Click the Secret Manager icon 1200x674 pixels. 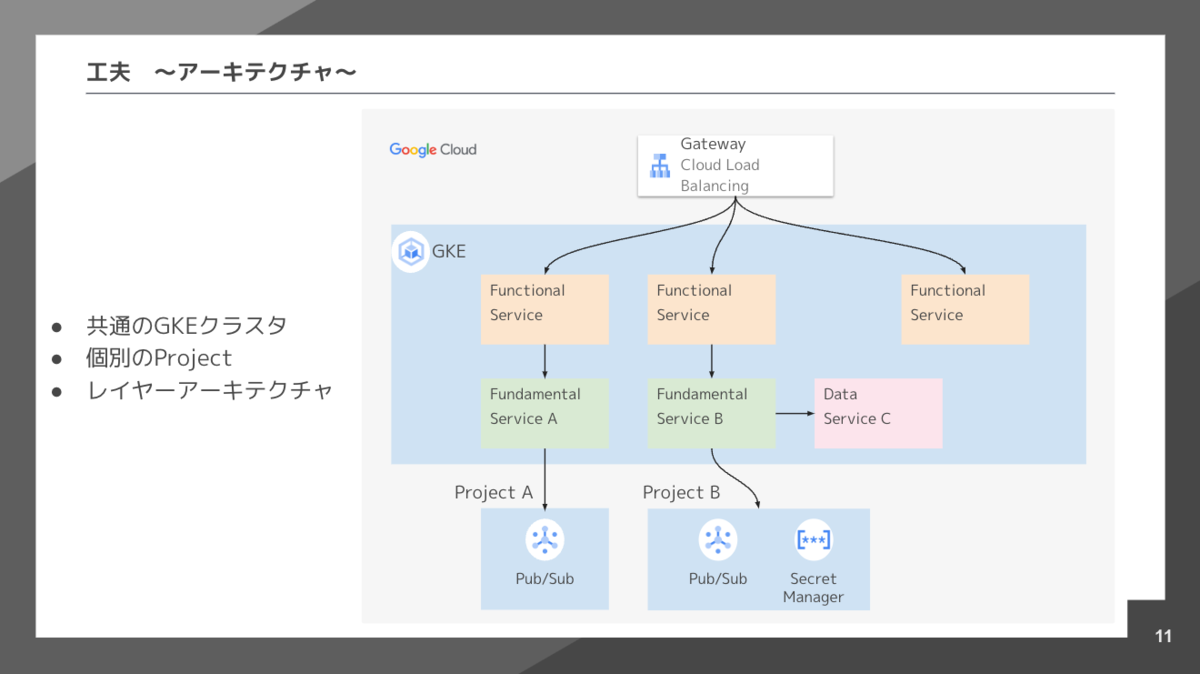[x=813, y=540]
